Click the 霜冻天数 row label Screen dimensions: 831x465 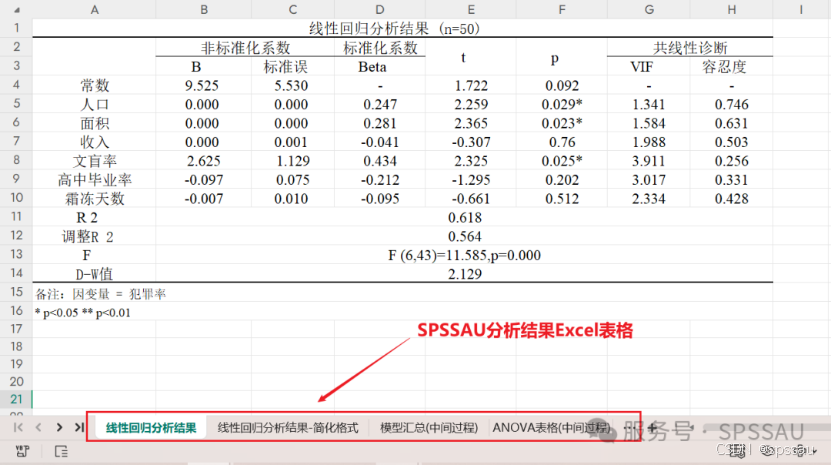click(x=94, y=199)
